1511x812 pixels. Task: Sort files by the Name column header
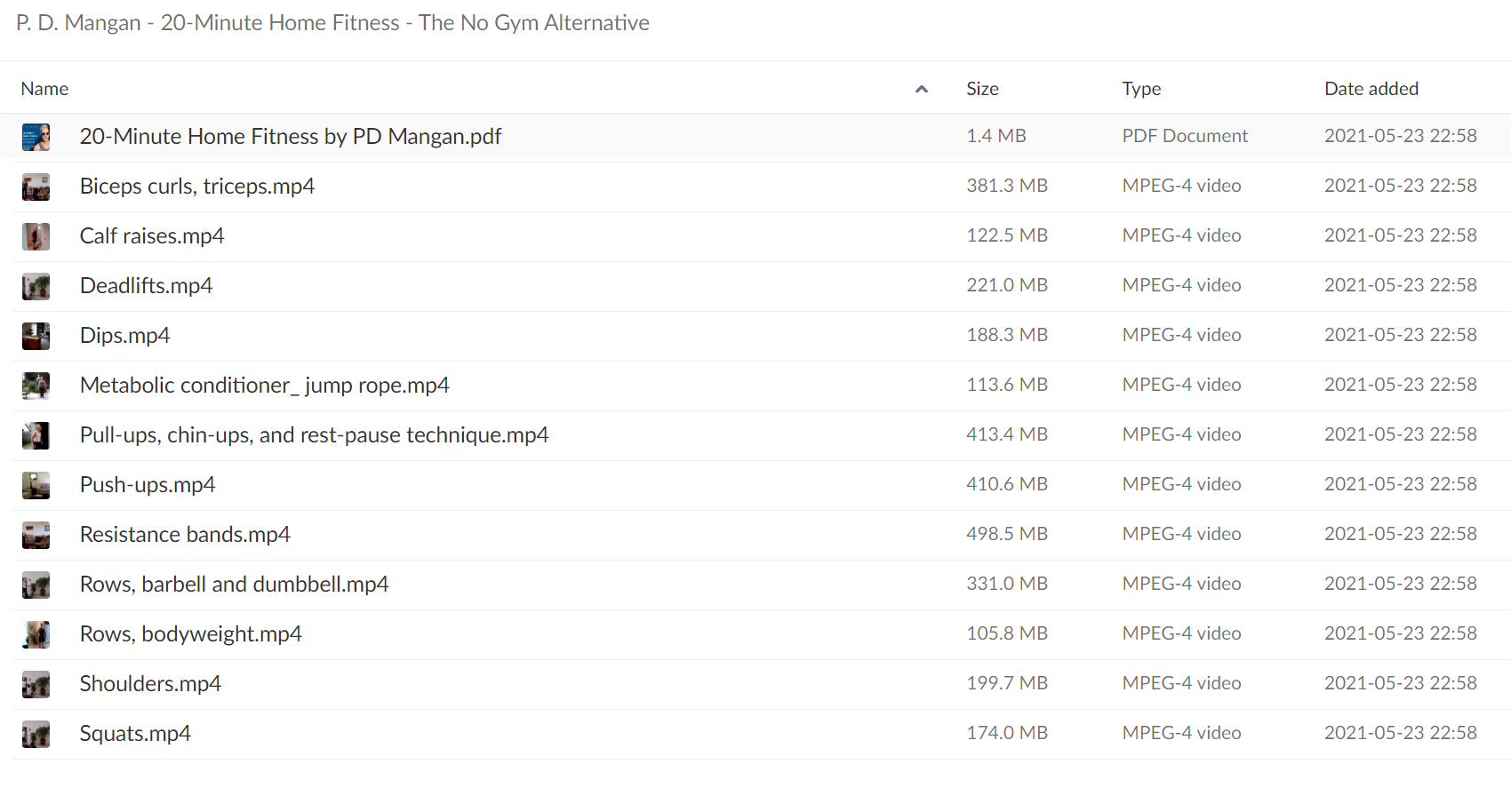(x=44, y=89)
